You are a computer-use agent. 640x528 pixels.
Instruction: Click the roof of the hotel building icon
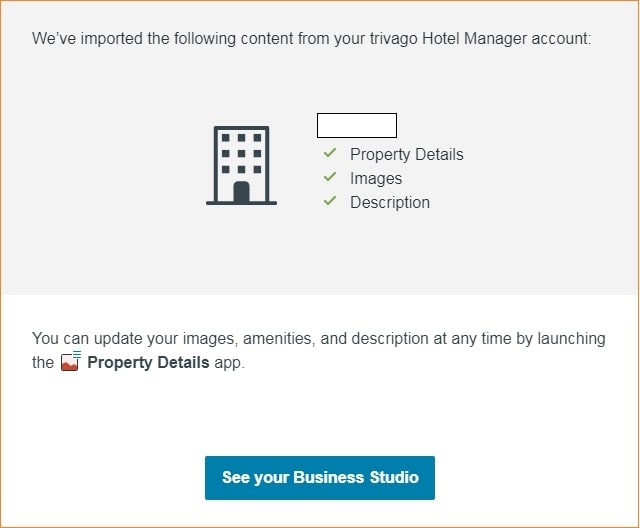pos(241,128)
